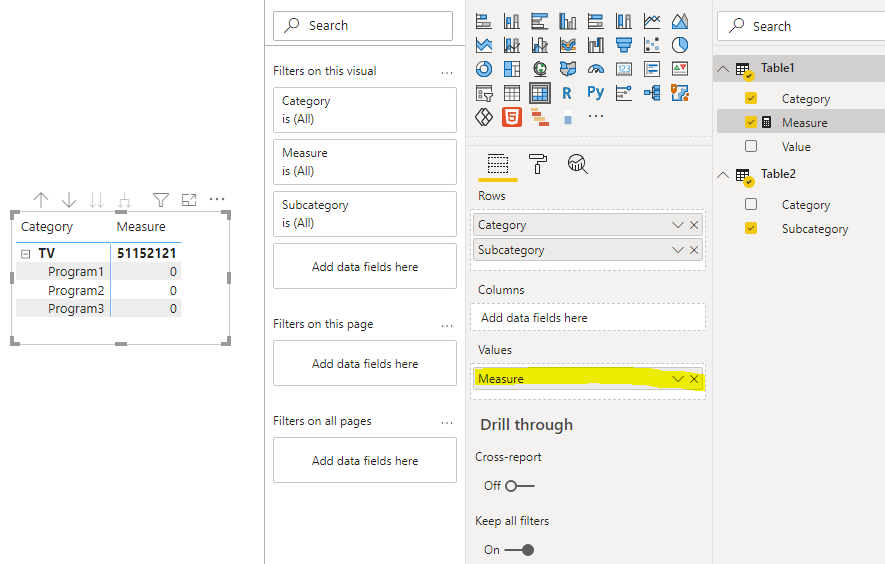Choose the R script visual

[x=567, y=93]
